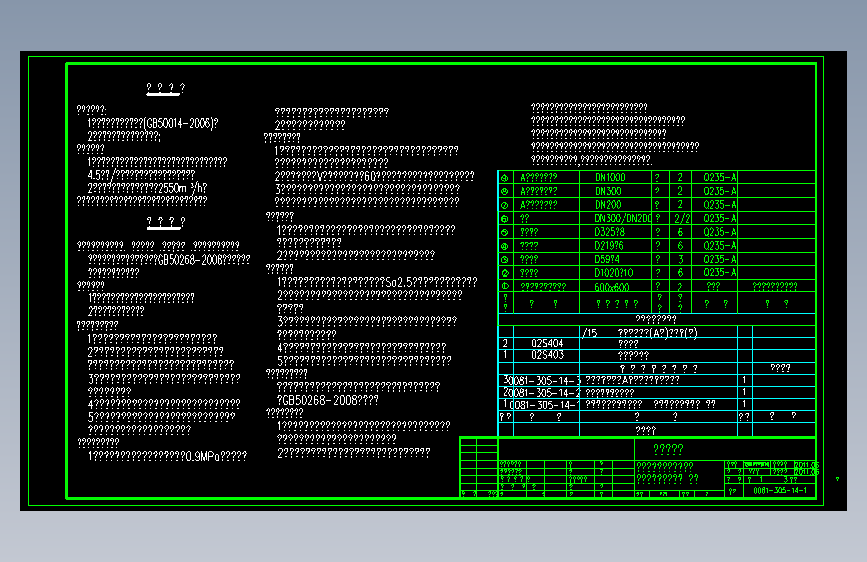This screenshot has width=867, height=562.
Task: Click drawing number 025404
Action: pos(547,344)
